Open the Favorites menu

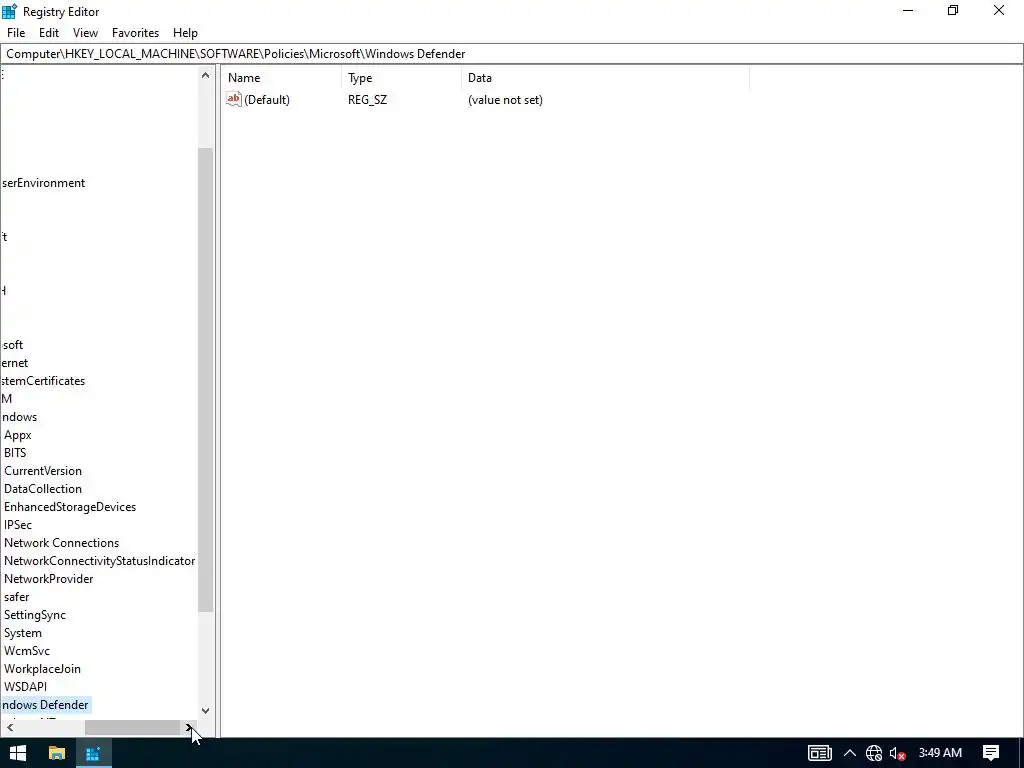click(135, 33)
